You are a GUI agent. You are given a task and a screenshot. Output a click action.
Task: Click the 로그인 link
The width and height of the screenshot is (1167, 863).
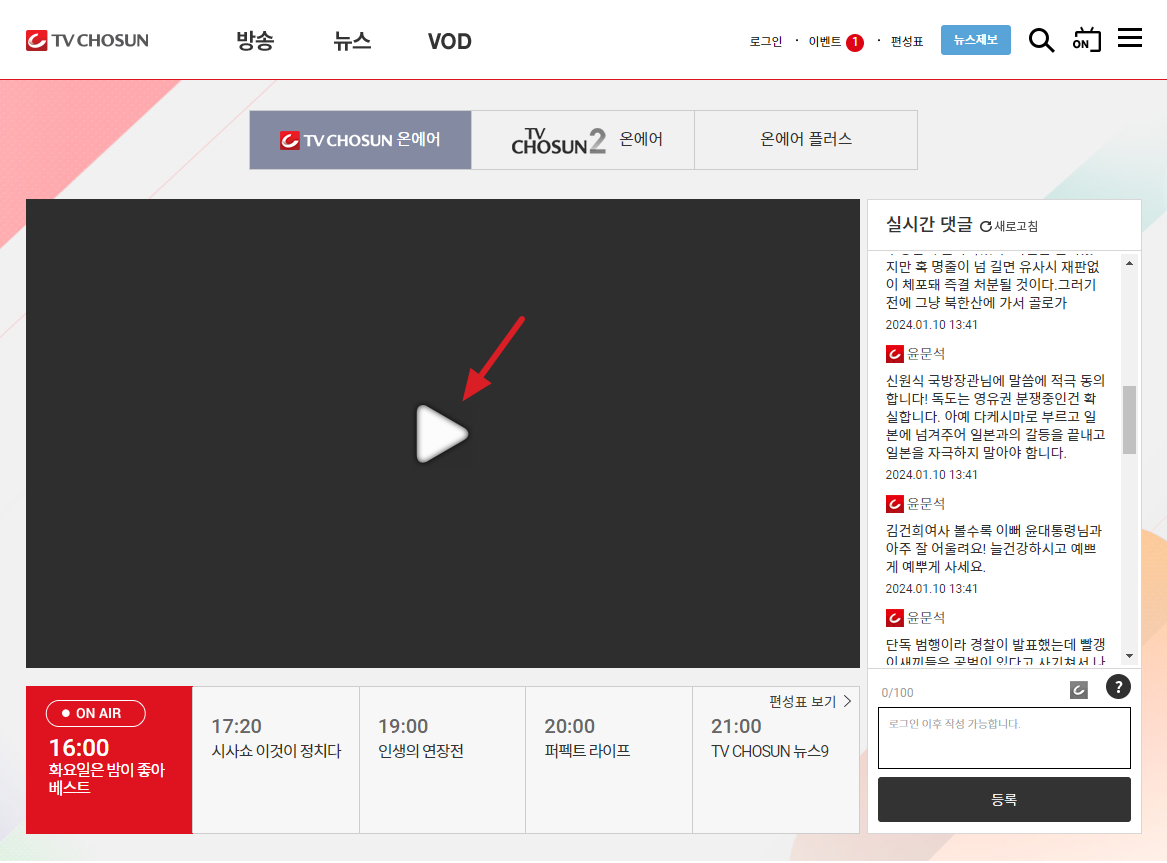766,42
